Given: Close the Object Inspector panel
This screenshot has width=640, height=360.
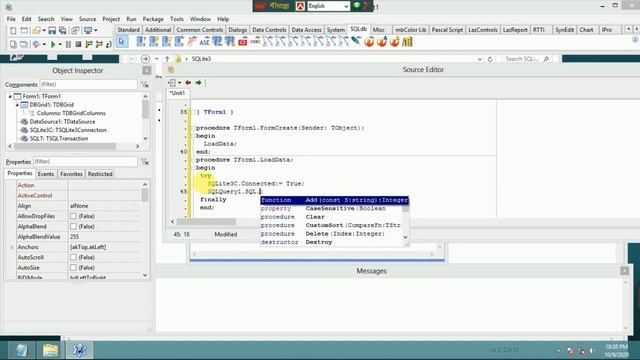Looking at the screenshot, I should [147, 71].
